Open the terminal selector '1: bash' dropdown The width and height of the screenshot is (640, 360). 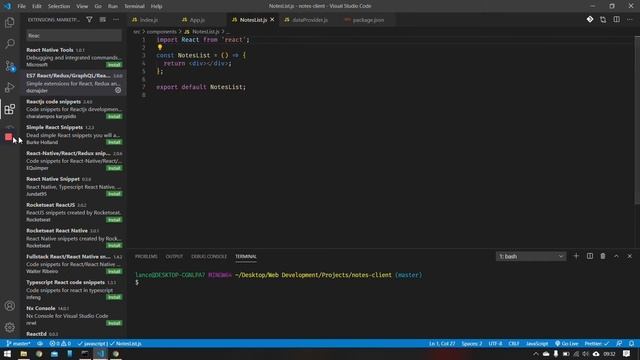coord(531,256)
